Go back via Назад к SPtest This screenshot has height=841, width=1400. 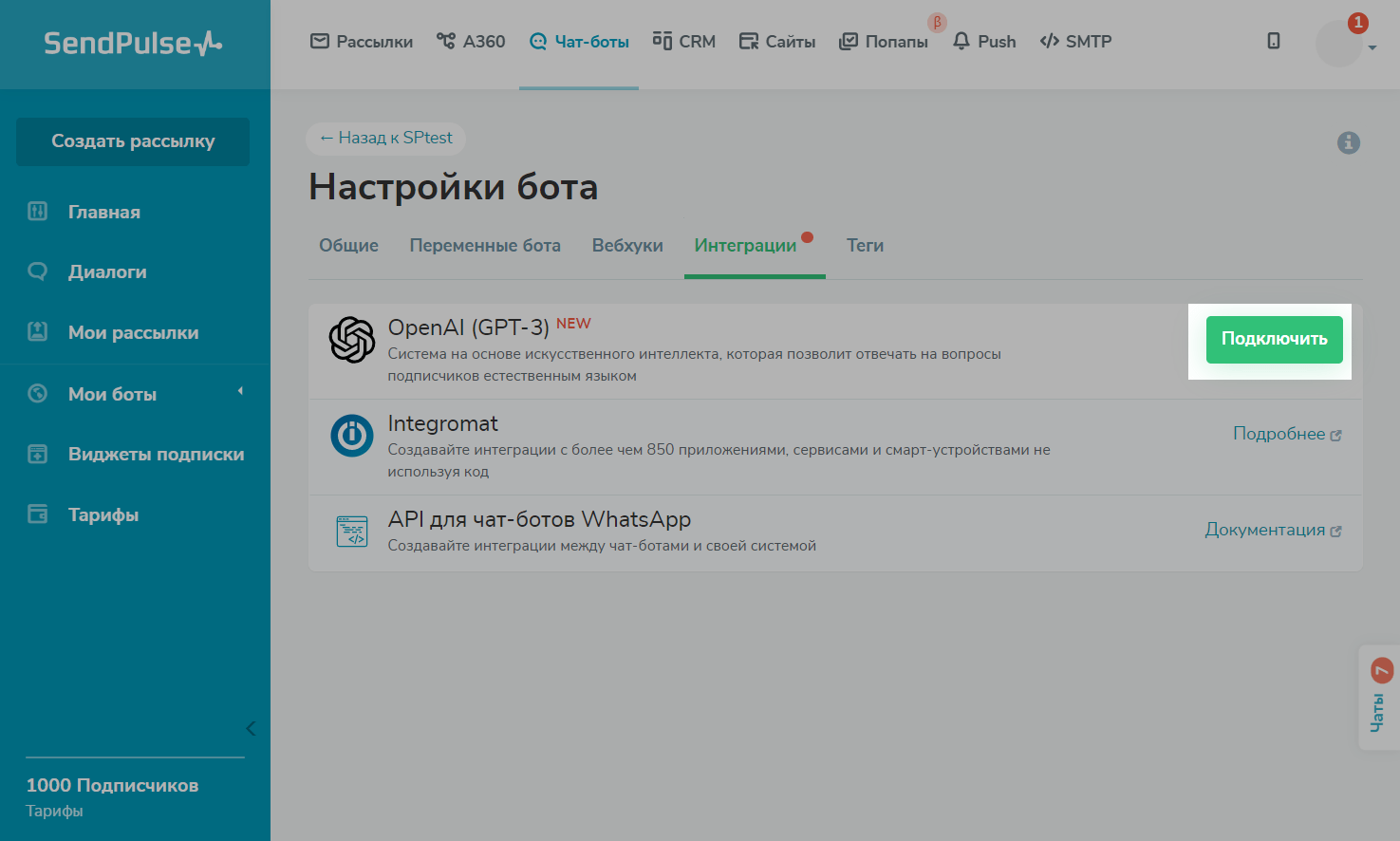click(385, 138)
